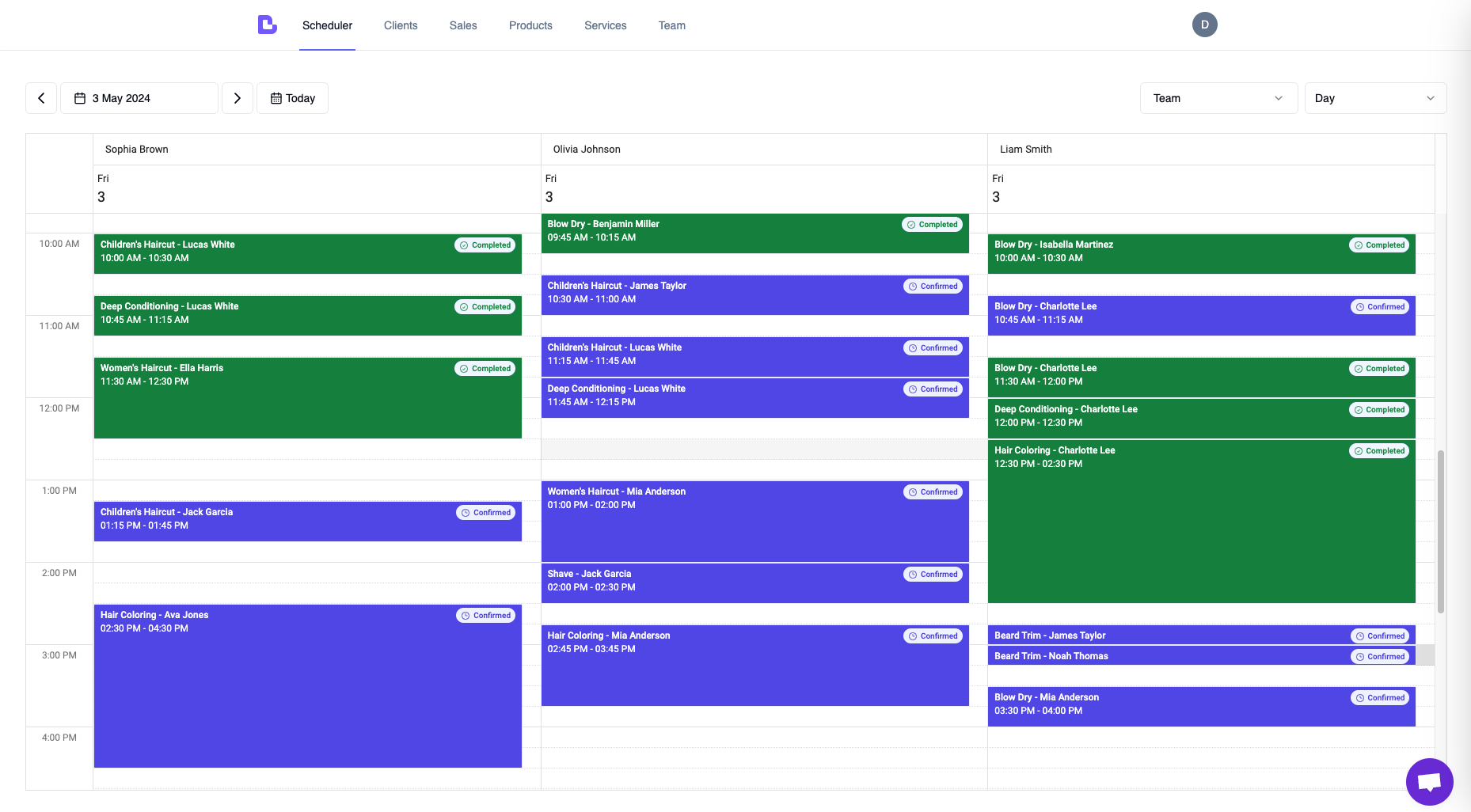Click the Confirmed badge on Jack Garcia's Shave
The height and width of the screenshot is (812, 1471).
tap(933, 574)
